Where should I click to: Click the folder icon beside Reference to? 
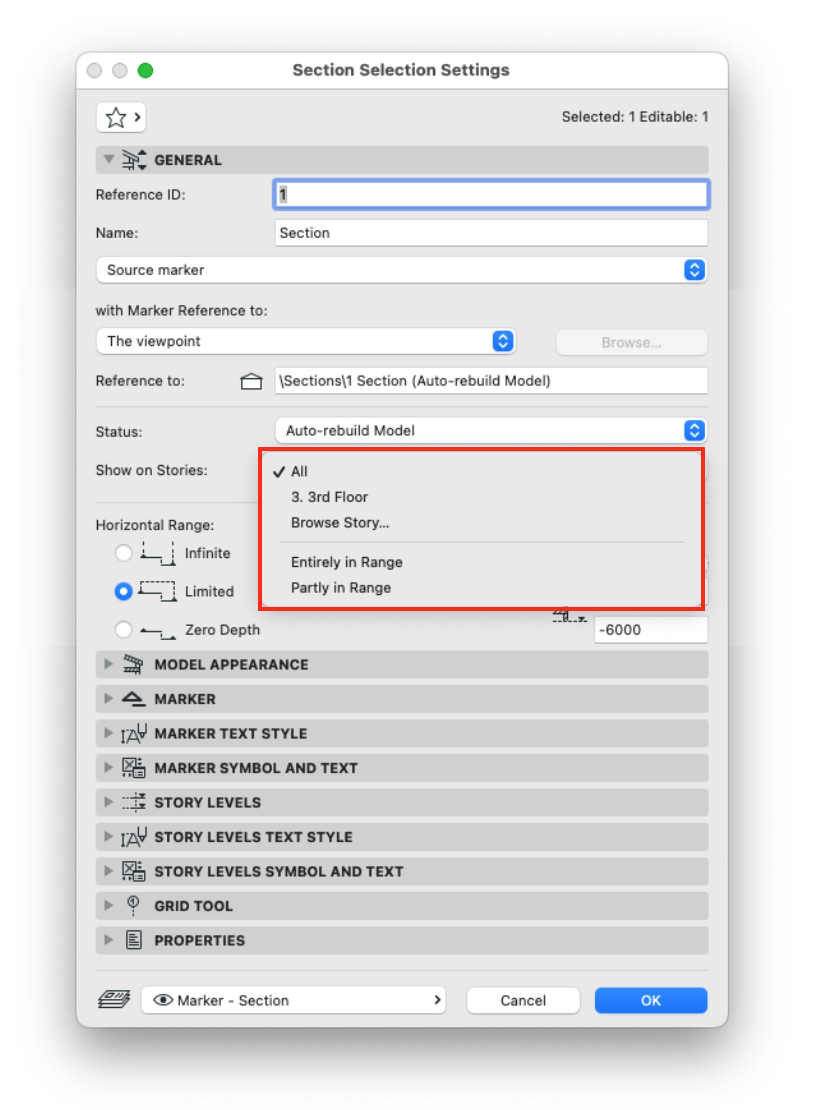coord(251,380)
